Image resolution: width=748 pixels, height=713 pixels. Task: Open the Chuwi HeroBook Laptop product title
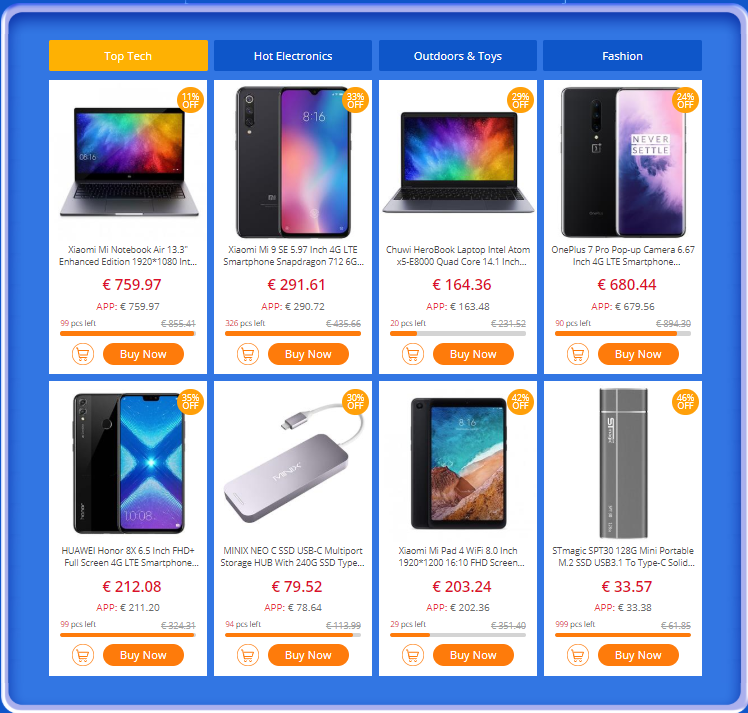[x=458, y=256]
